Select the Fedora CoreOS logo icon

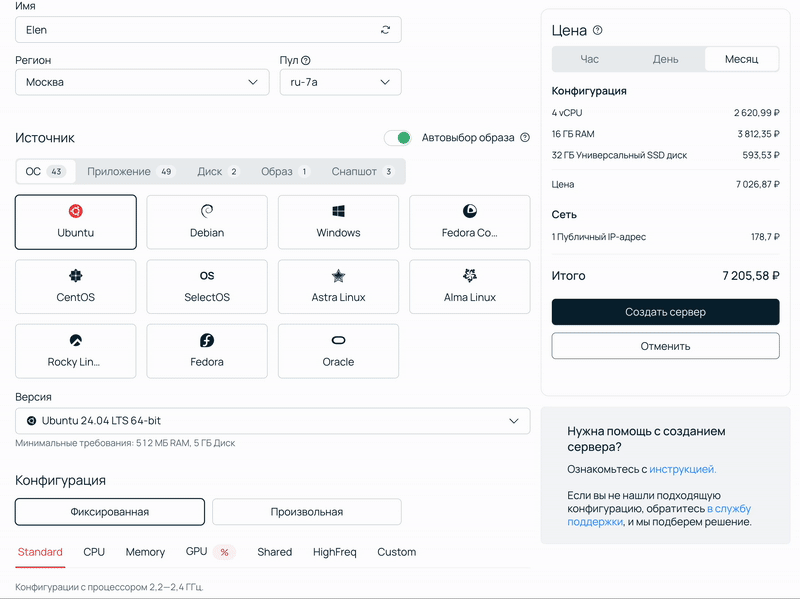pos(469,211)
